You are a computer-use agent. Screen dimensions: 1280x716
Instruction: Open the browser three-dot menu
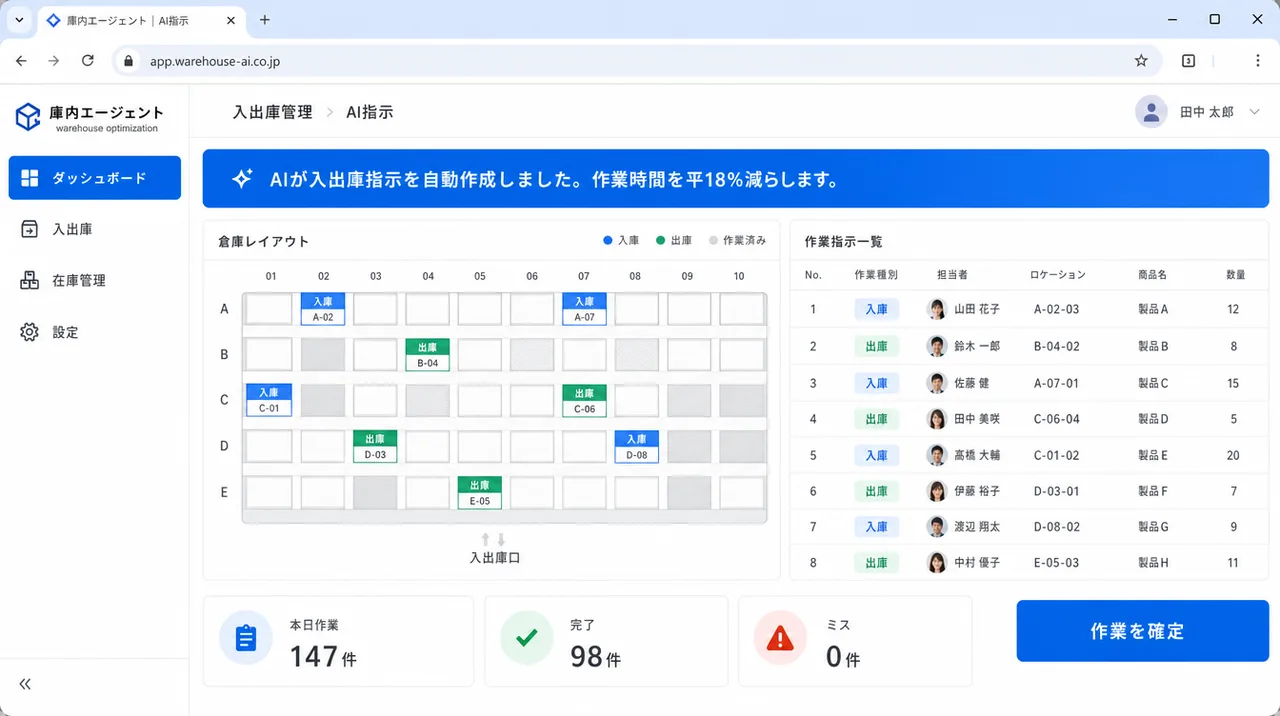[1258, 61]
